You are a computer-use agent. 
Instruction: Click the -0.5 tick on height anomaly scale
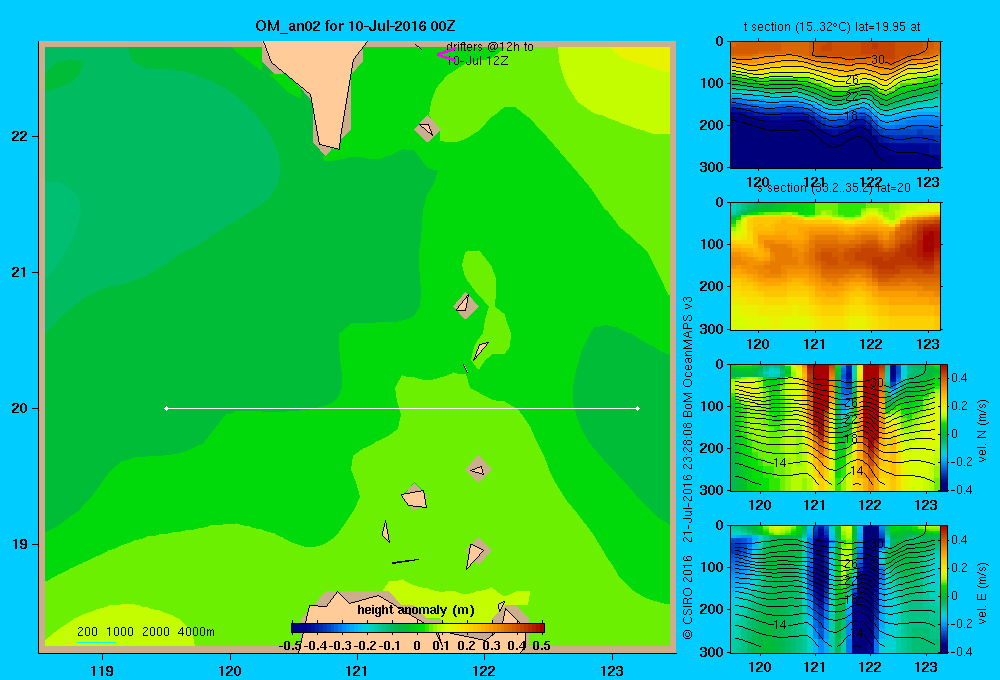tap(290, 646)
